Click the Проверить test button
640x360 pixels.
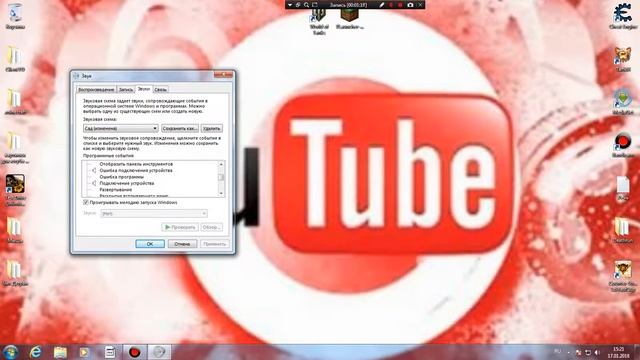tap(180, 227)
